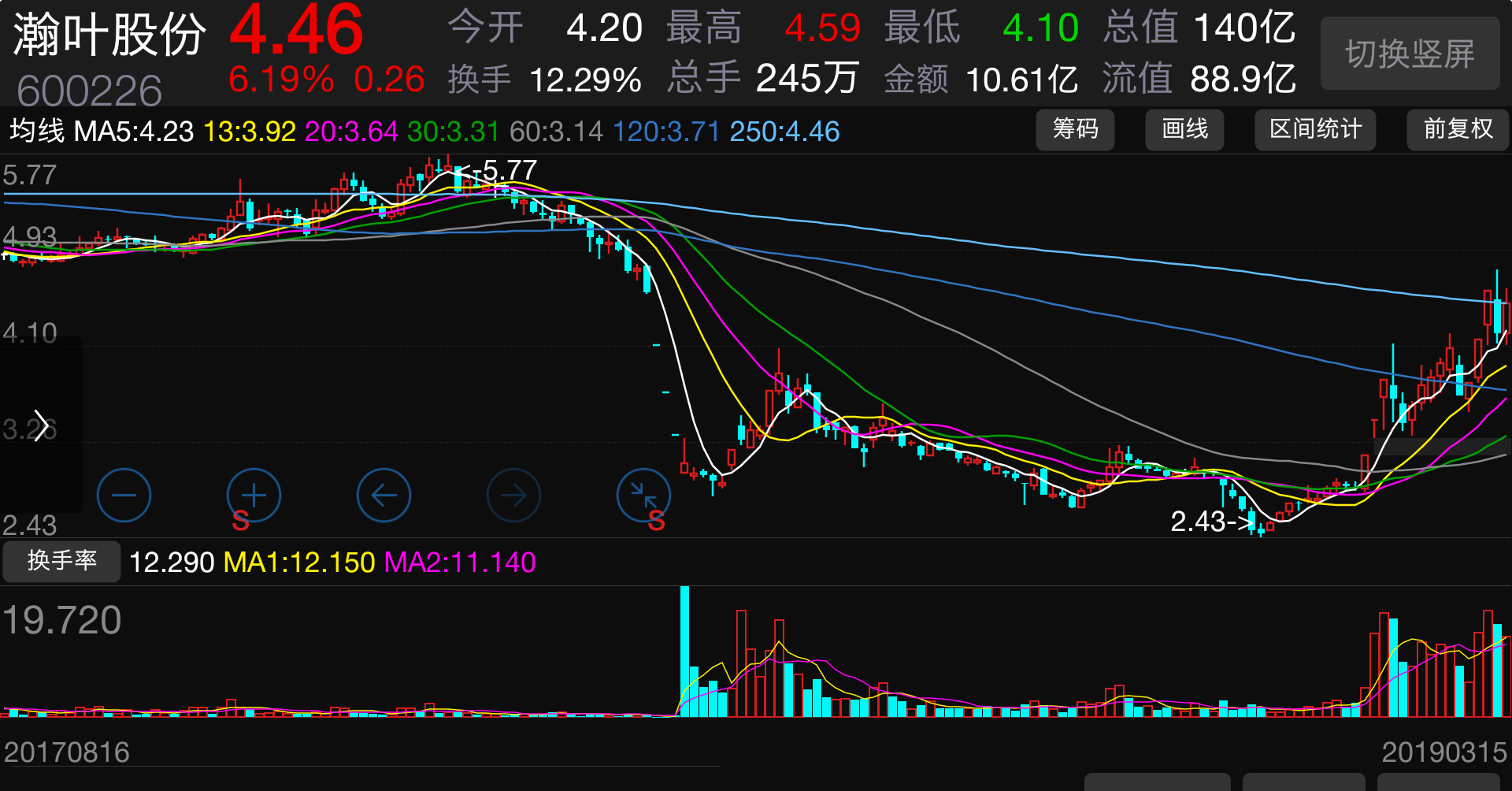1512x791 pixels.
Task: Move chart back with left arrow icon
Action: [384, 495]
